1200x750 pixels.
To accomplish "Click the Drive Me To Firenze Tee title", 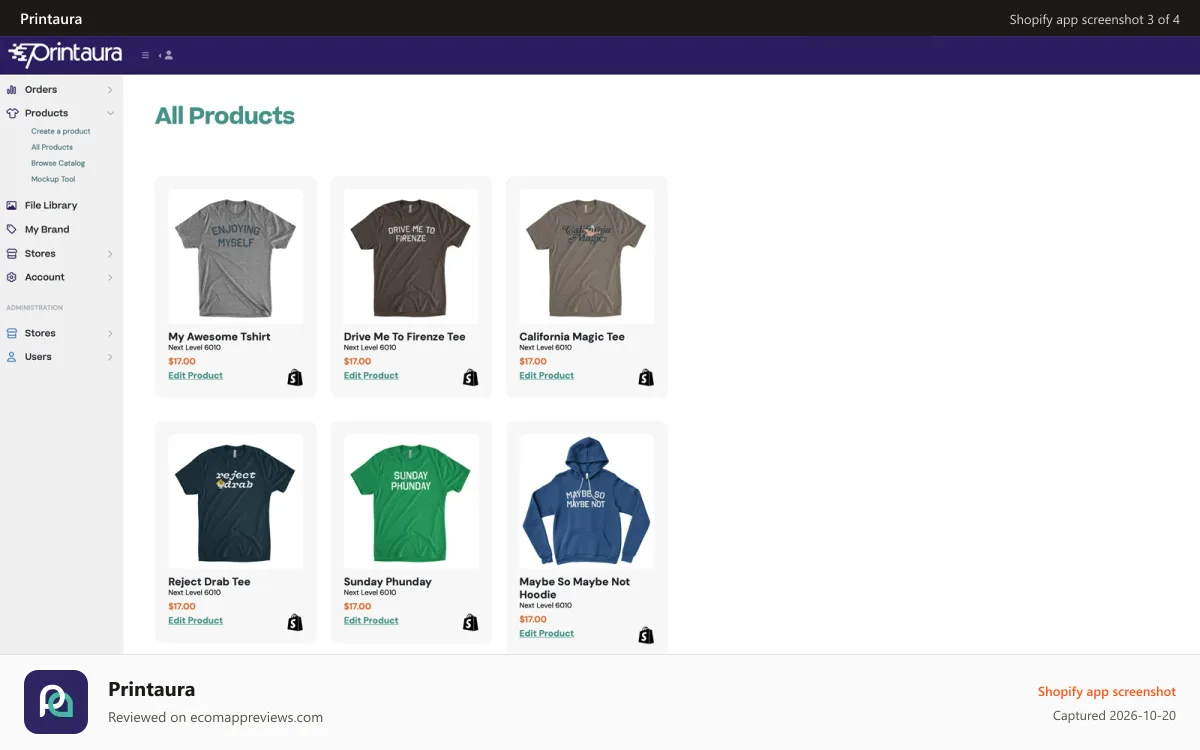I will (x=405, y=337).
